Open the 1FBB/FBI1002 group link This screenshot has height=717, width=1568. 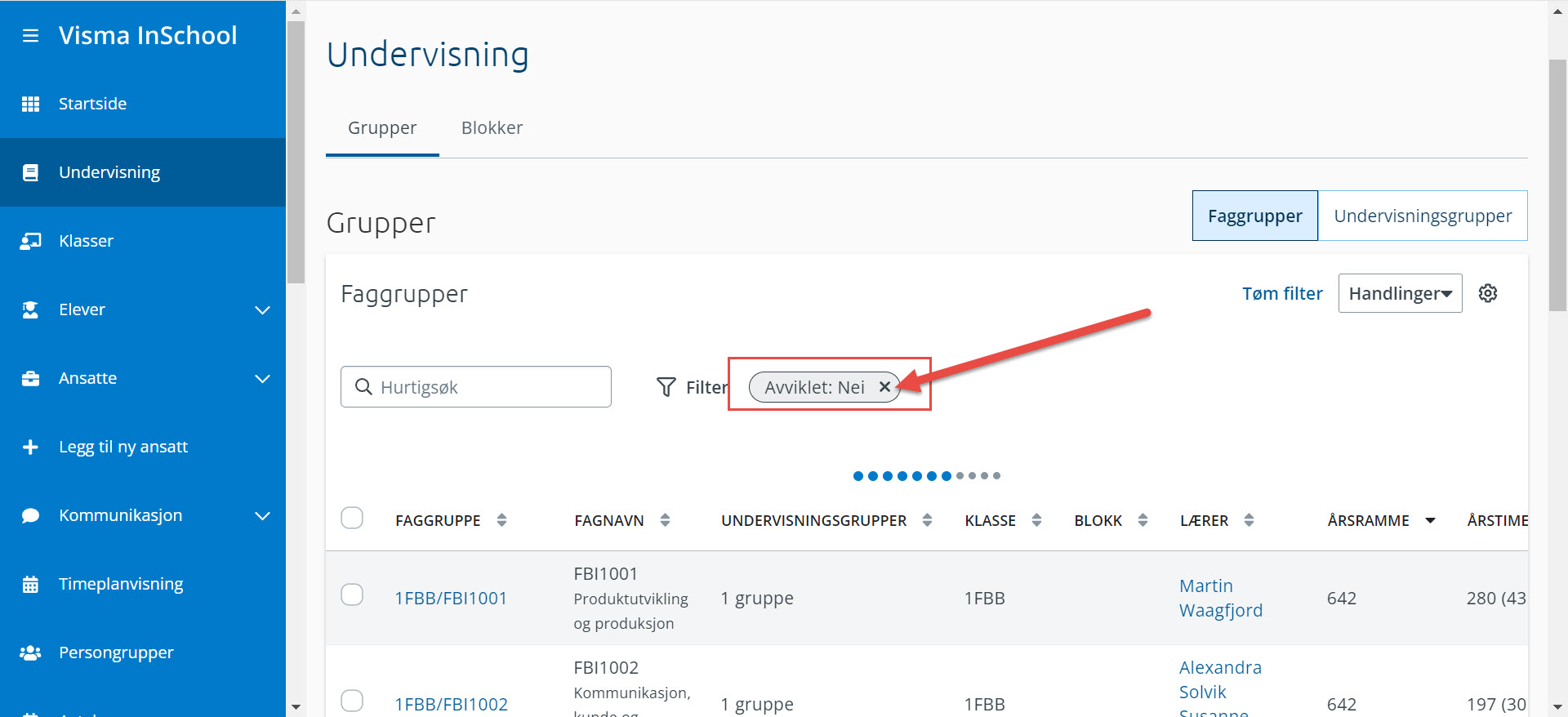tap(451, 704)
